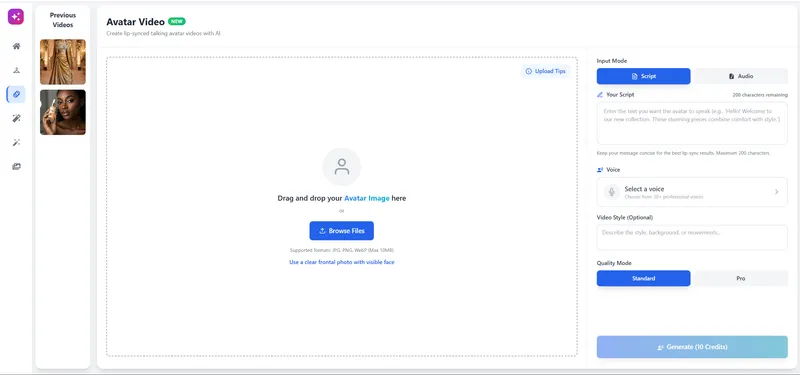Click the info icon in Upload Tips

point(529,71)
